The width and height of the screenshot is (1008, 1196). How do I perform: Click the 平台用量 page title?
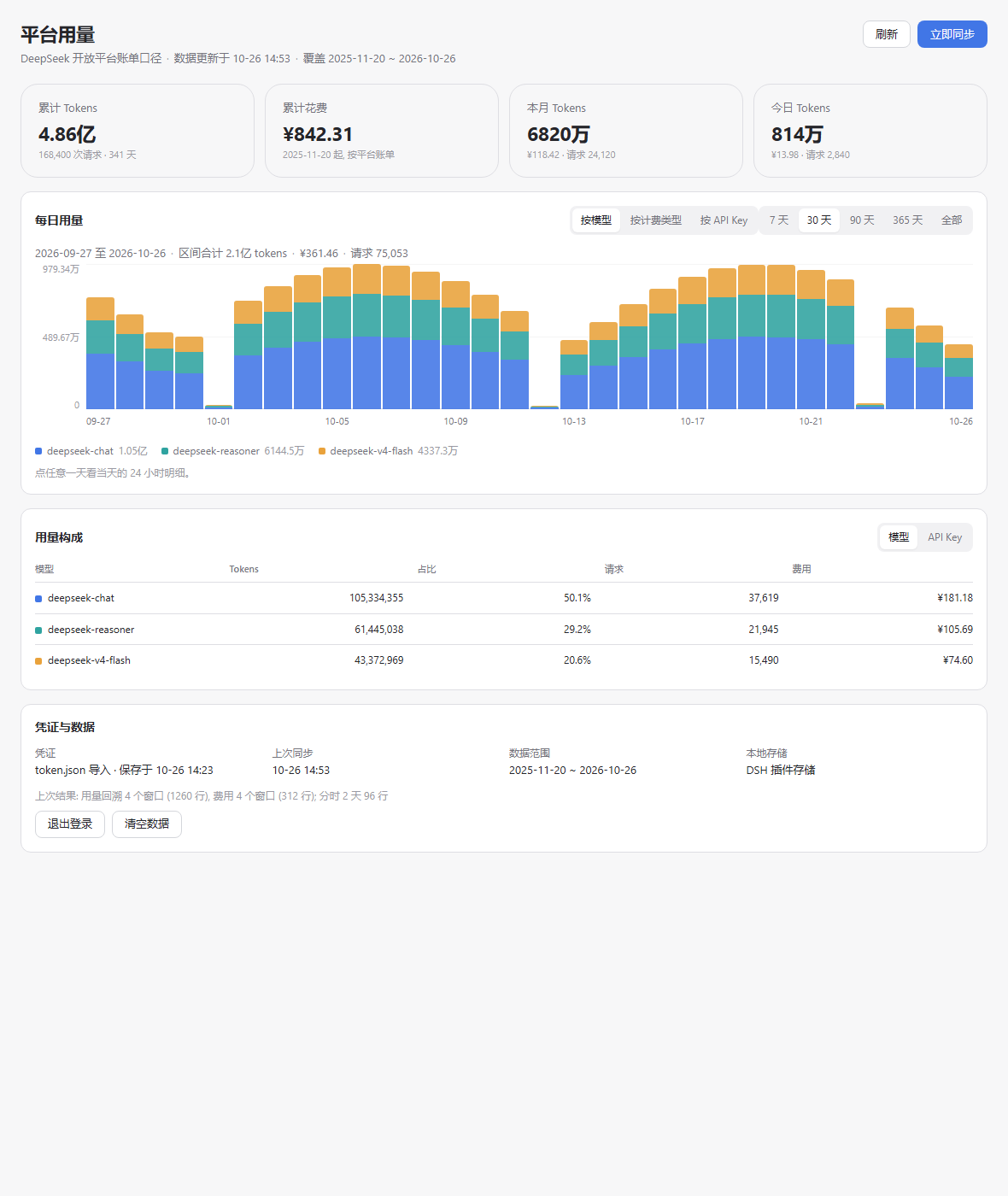[x=57, y=35]
